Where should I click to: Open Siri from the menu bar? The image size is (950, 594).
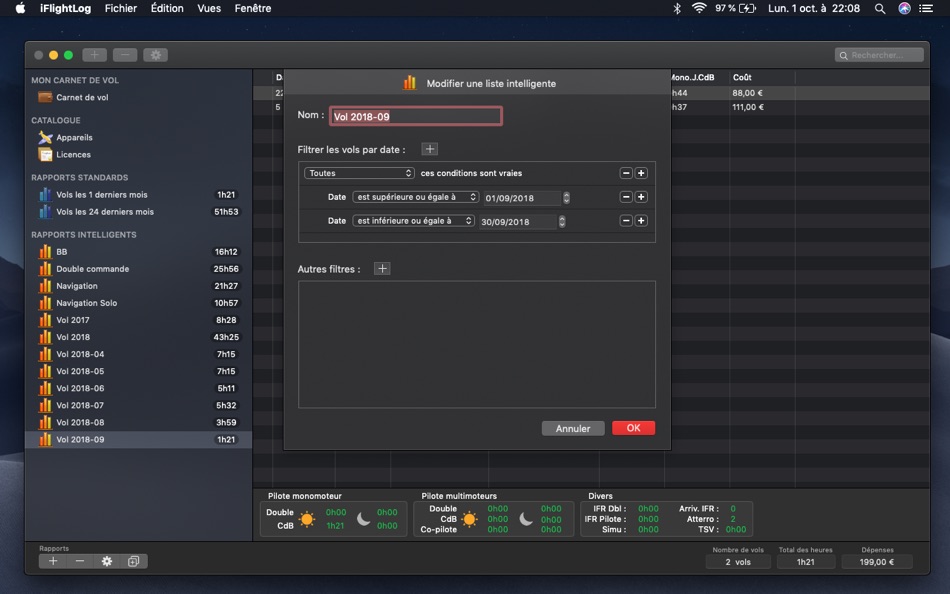click(904, 8)
